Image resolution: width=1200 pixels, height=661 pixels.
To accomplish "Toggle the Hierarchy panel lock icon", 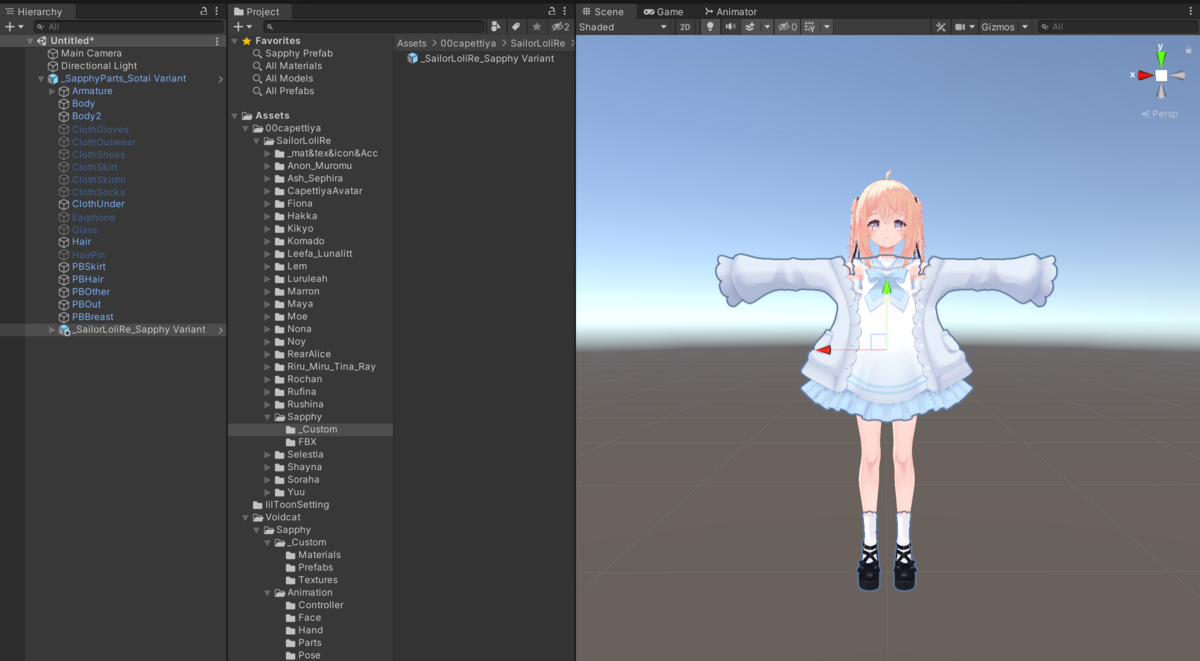I will click(204, 11).
